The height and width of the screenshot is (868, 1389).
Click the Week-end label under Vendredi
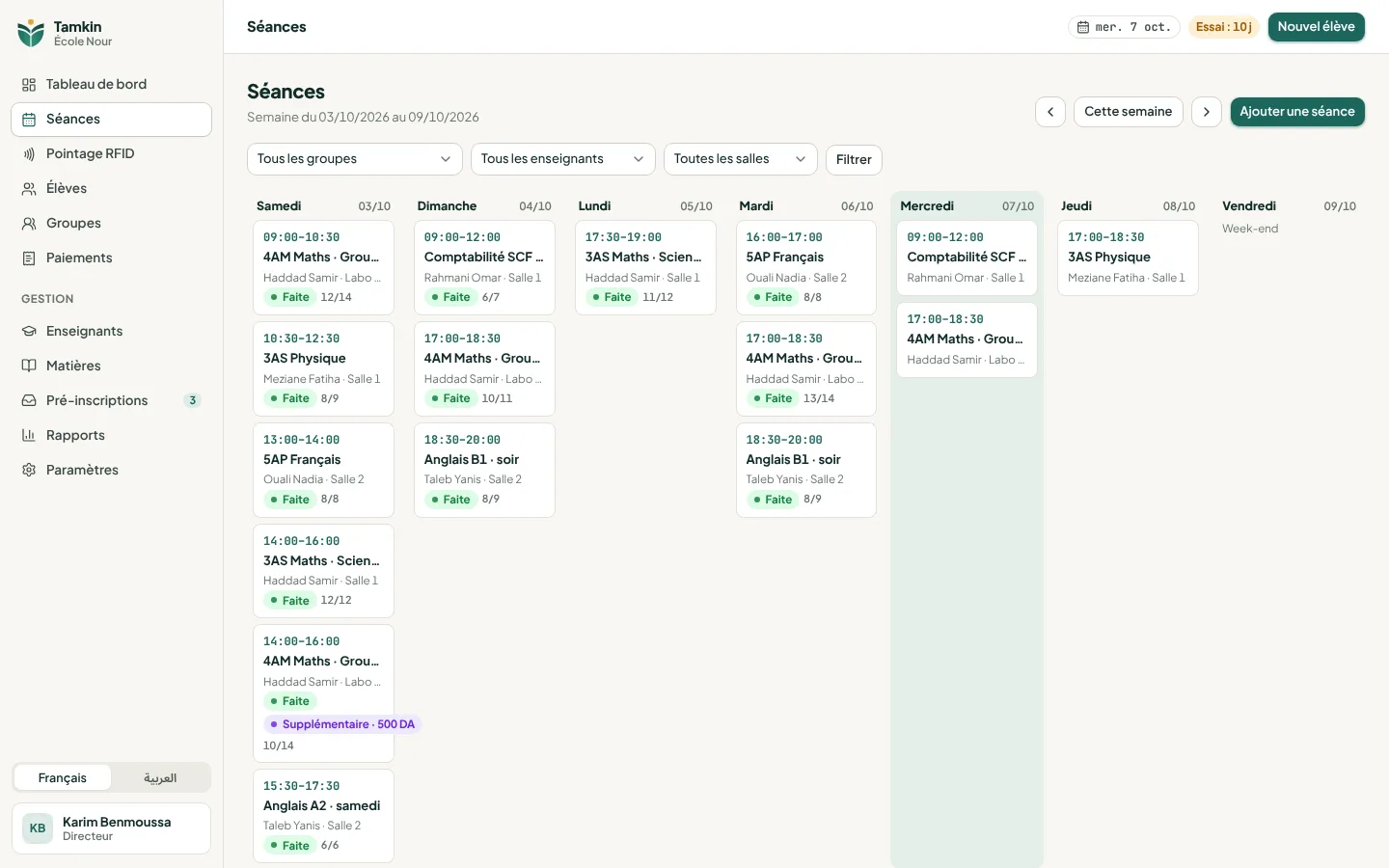tap(1250, 229)
